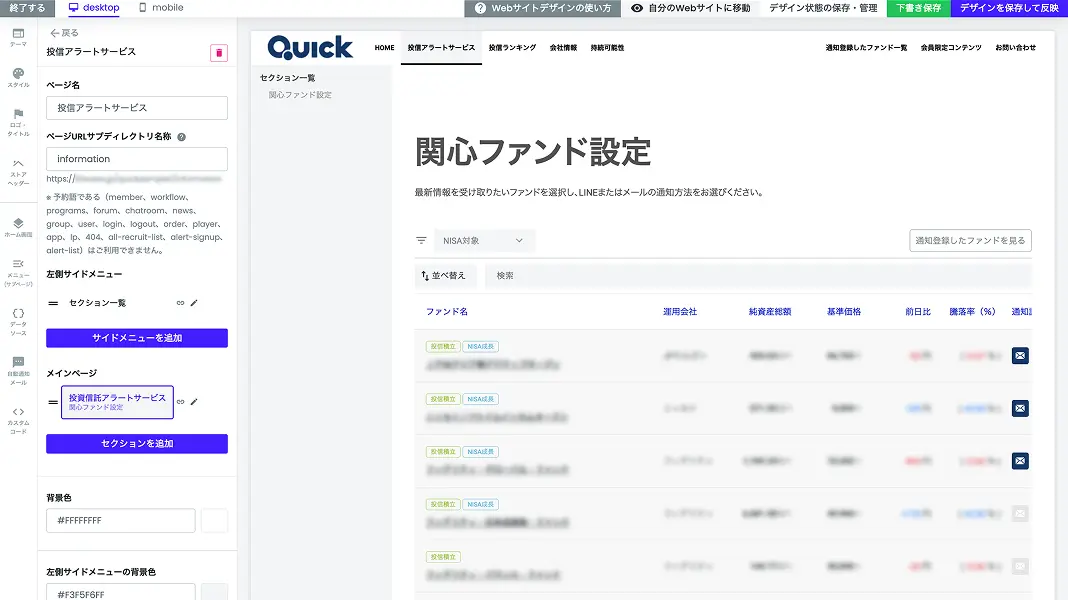Open the HOME menu item
Screen dimensions: 1068x600
tap(384, 48)
